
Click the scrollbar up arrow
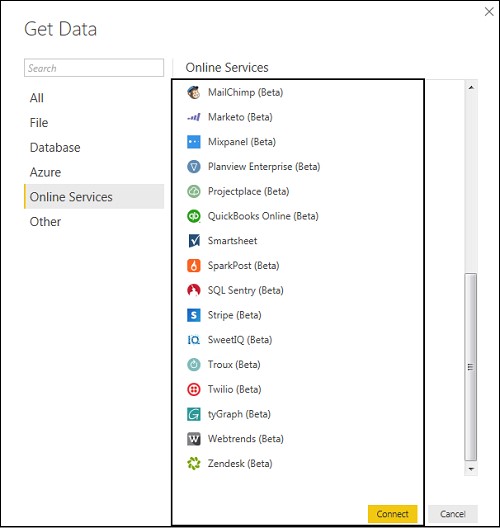coord(471,88)
